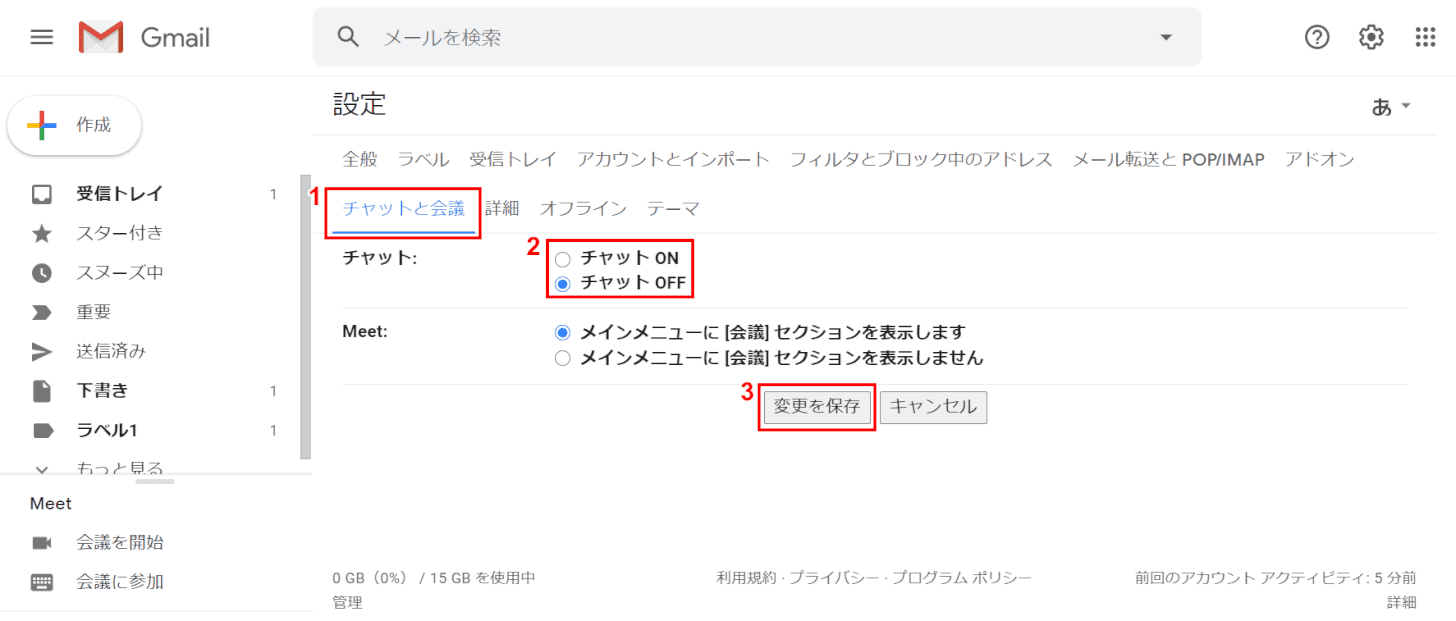Select show [会議] section radio button
Screen dimensions: 1456x621
[562, 332]
